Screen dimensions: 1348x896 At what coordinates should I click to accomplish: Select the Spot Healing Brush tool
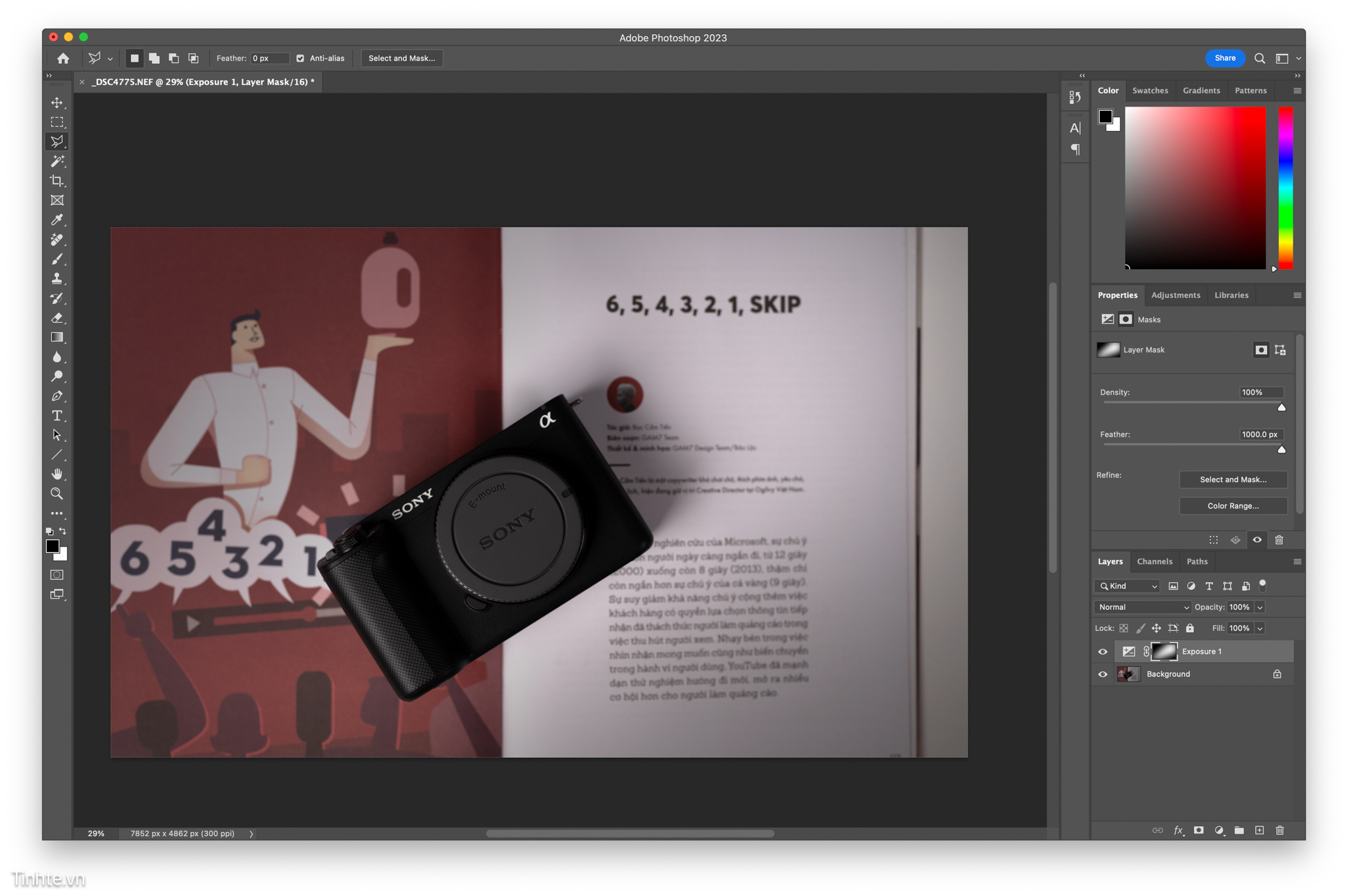click(x=57, y=239)
